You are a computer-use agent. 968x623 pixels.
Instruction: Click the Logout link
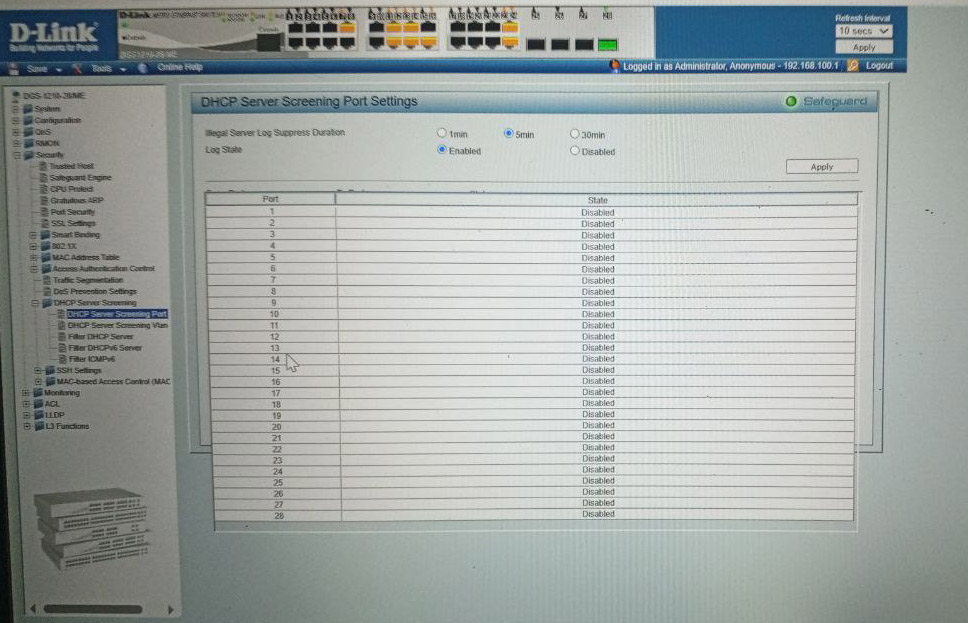click(x=879, y=65)
